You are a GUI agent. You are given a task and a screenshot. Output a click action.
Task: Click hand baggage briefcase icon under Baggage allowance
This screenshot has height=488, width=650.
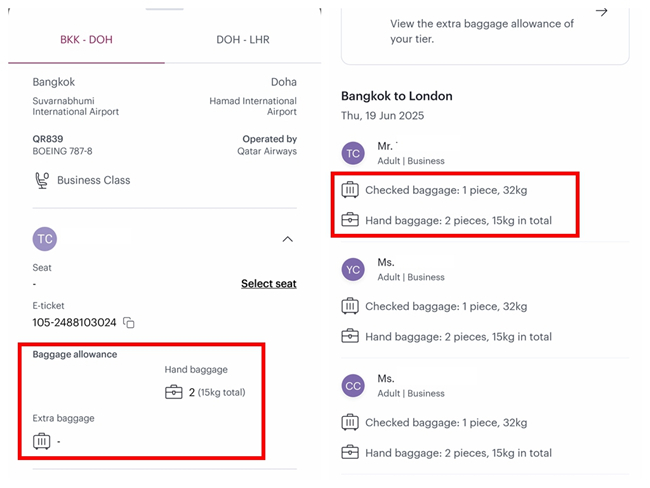pos(174,392)
